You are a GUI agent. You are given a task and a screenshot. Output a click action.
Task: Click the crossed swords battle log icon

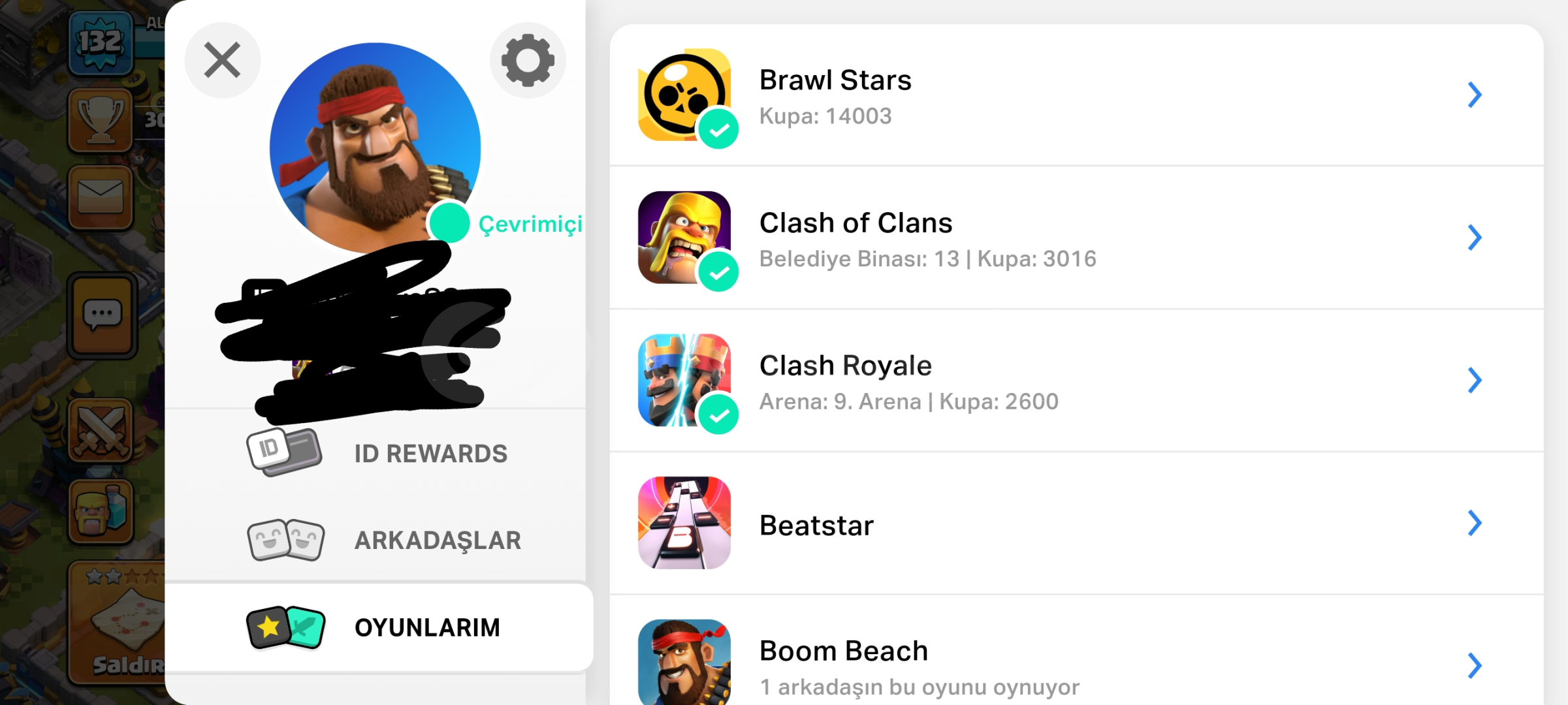101,430
